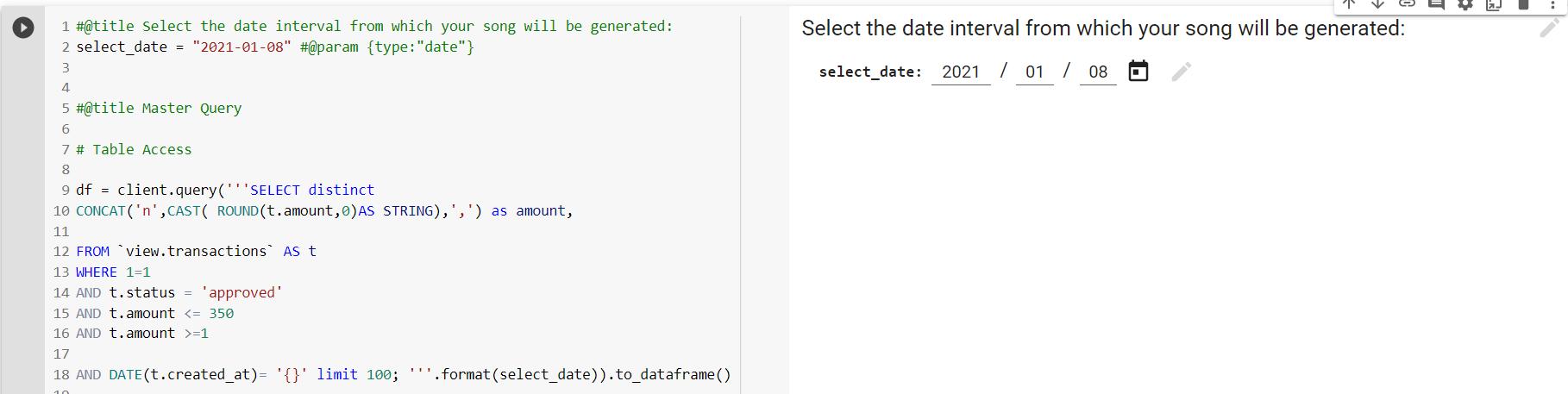Move cell up with arrow icon
The image size is (1568, 394).
1349,4
